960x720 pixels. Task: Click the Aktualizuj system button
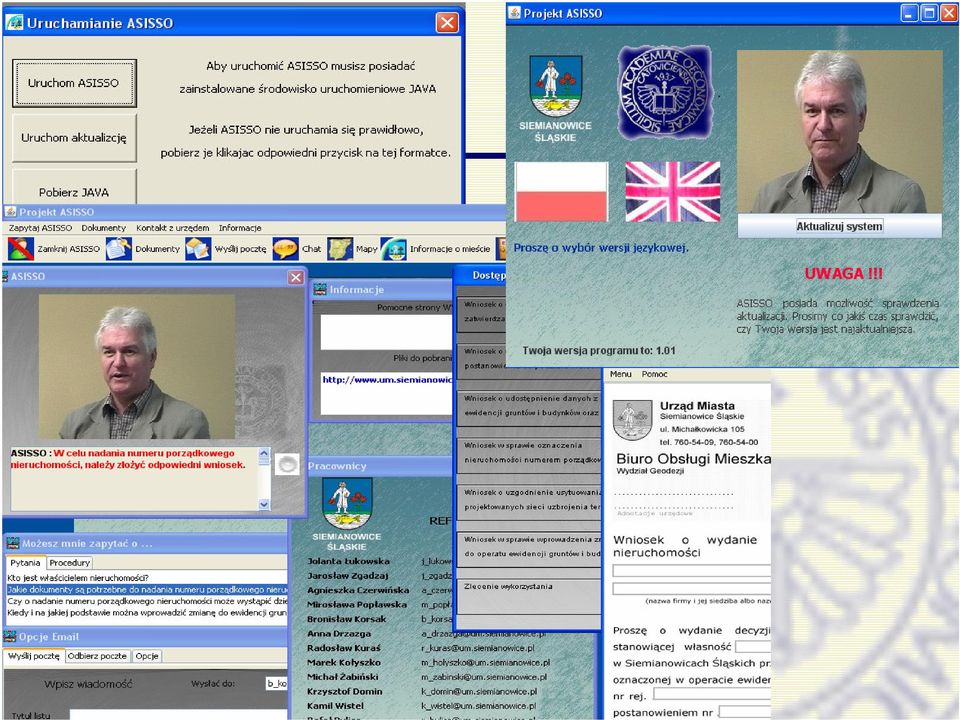[x=839, y=226]
